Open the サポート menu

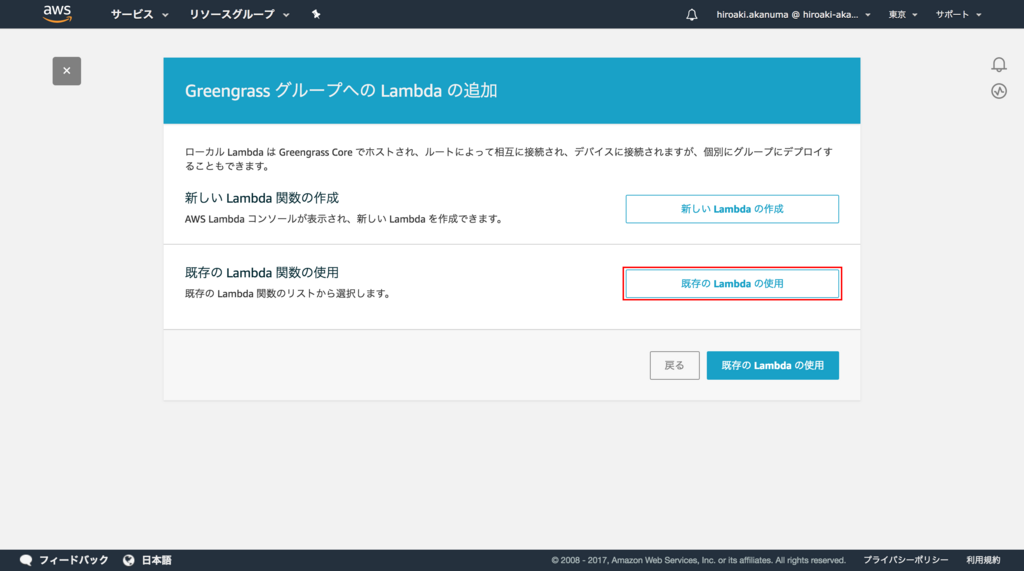[x=958, y=14]
